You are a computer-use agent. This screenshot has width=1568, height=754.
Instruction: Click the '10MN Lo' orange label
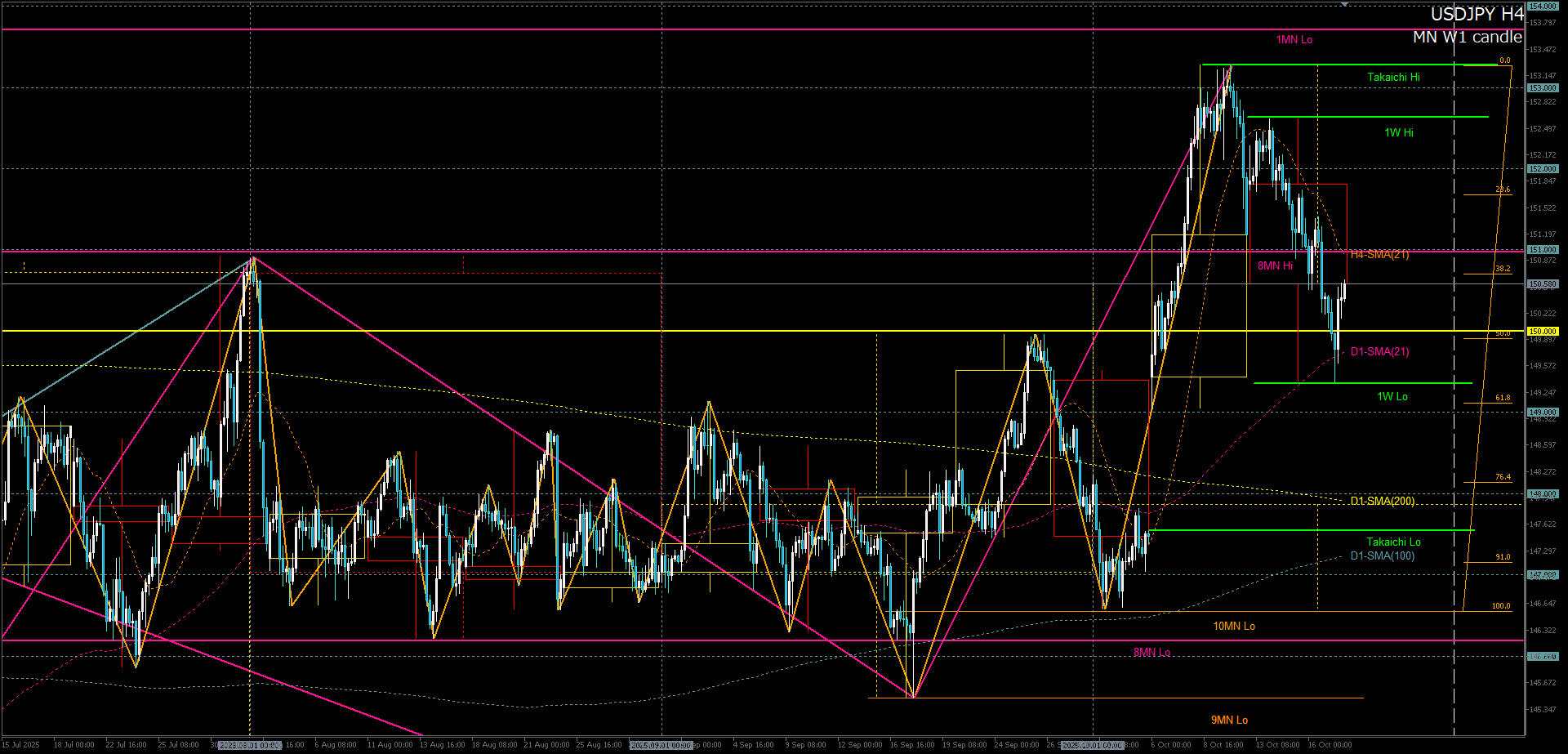(x=1233, y=627)
